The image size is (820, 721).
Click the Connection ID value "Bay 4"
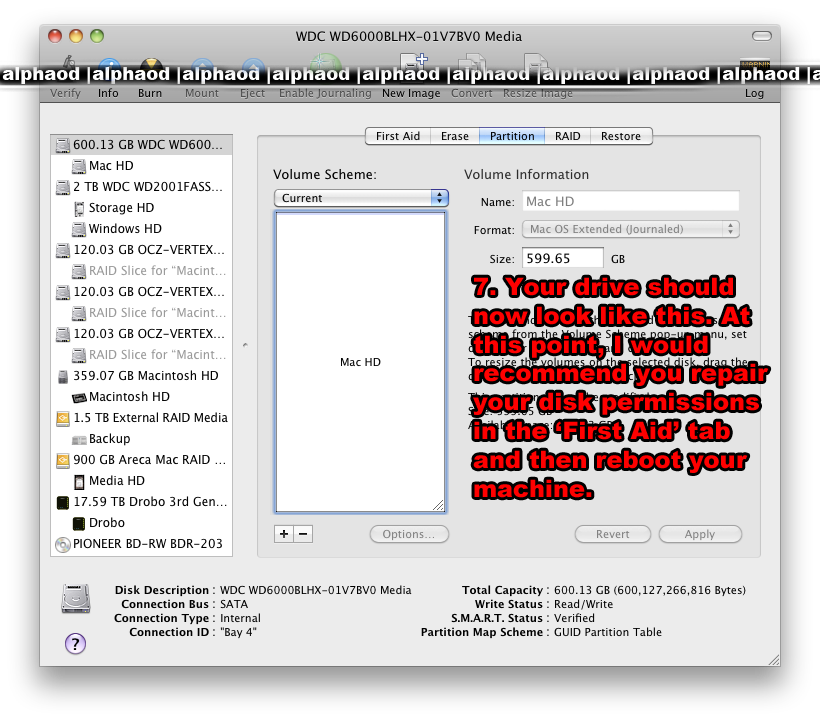coord(238,632)
